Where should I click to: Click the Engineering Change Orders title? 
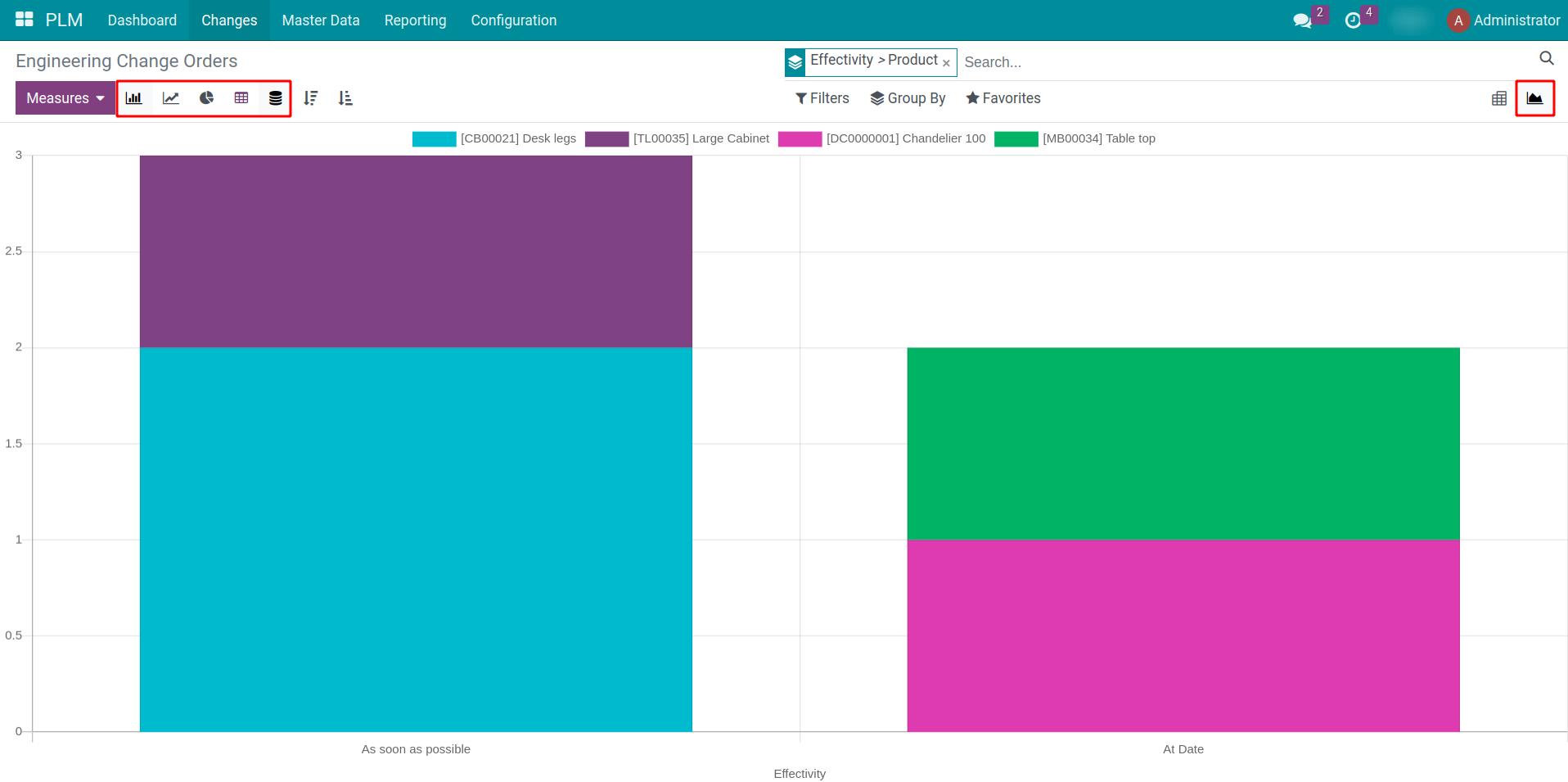[x=127, y=61]
